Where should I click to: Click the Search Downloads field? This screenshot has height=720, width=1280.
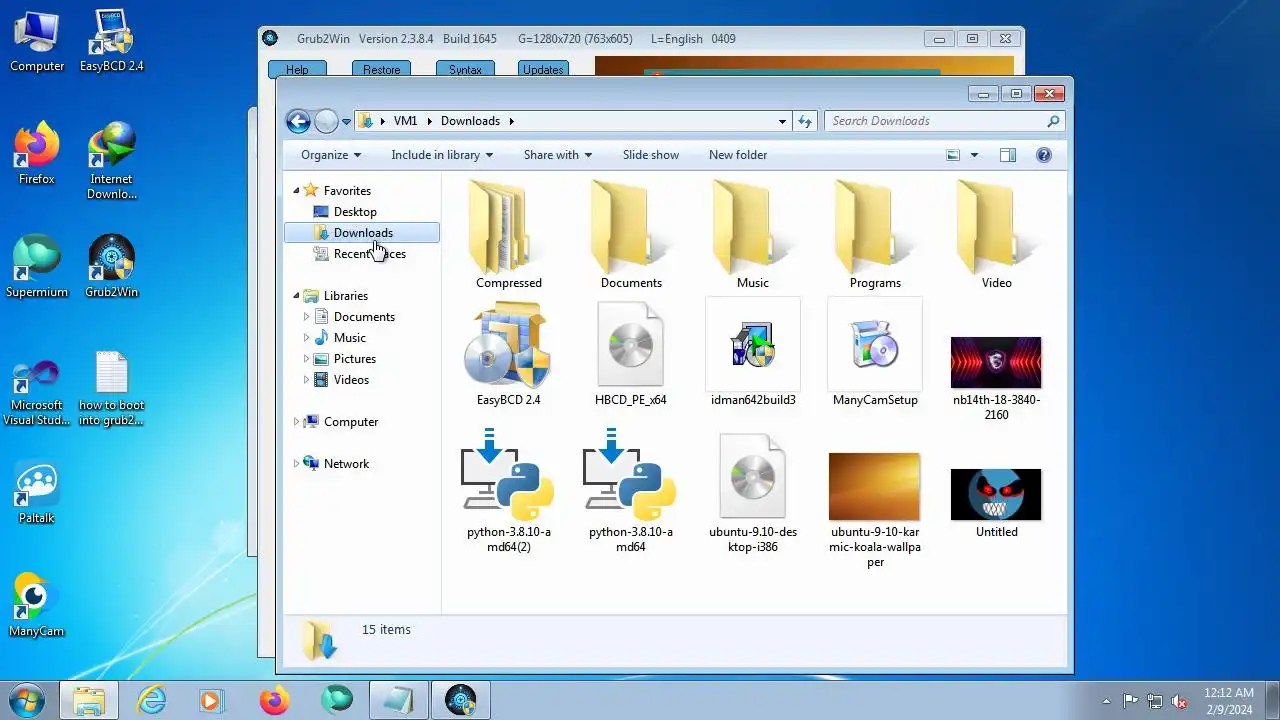944,121
